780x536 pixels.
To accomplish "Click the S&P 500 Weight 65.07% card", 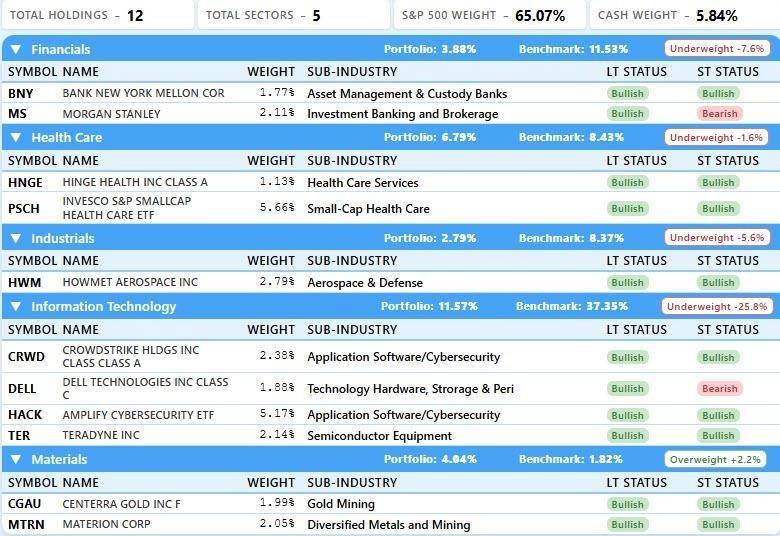I will 490,15.
